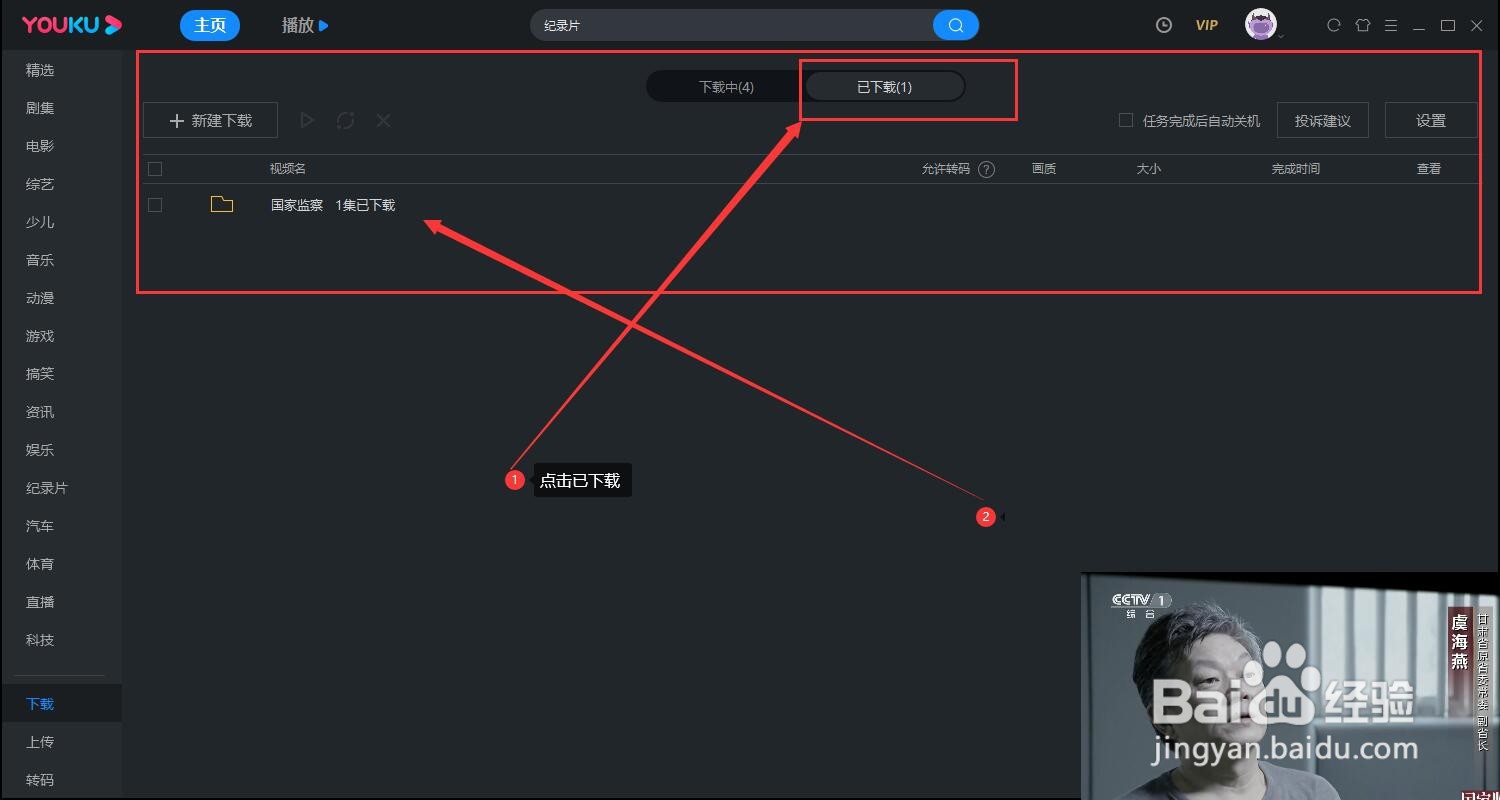Open the 设置 button

(x=1431, y=120)
